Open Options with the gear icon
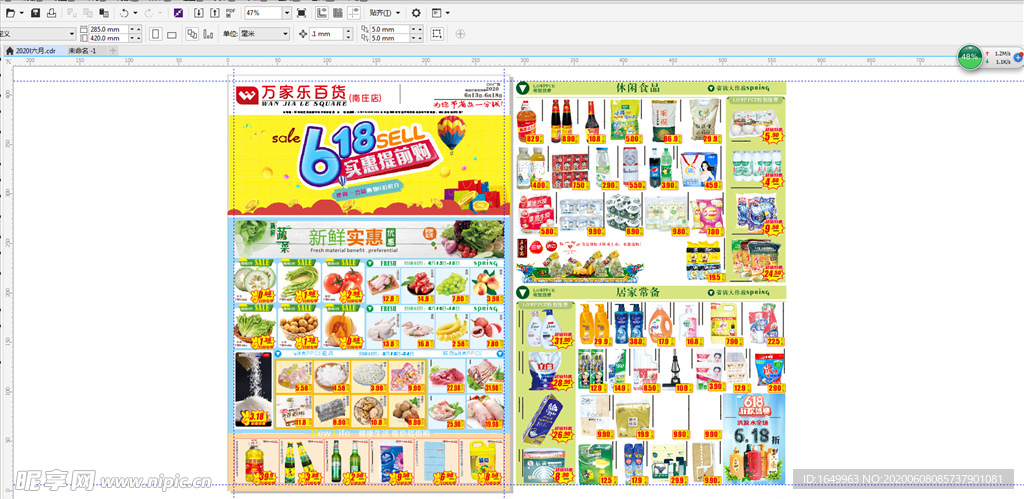The width and height of the screenshot is (1024, 499). 417,13
